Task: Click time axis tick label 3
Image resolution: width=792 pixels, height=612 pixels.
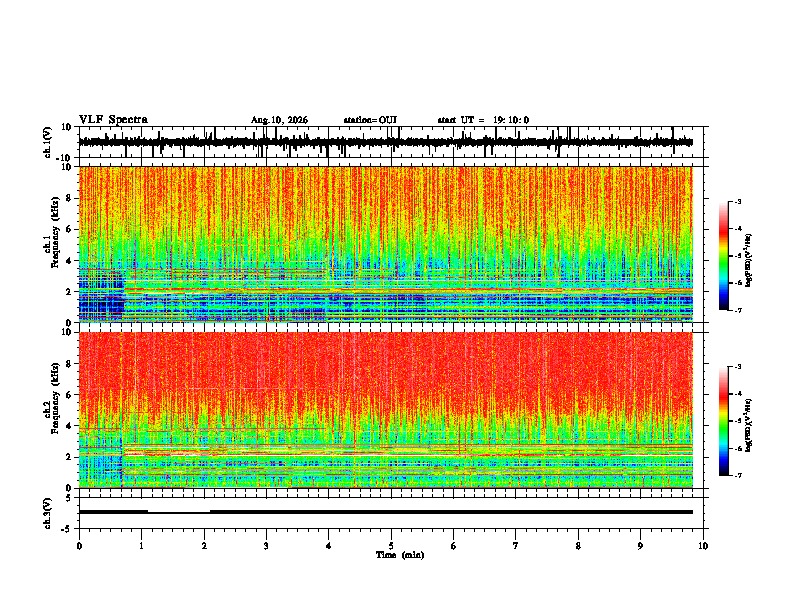Action: [266, 546]
